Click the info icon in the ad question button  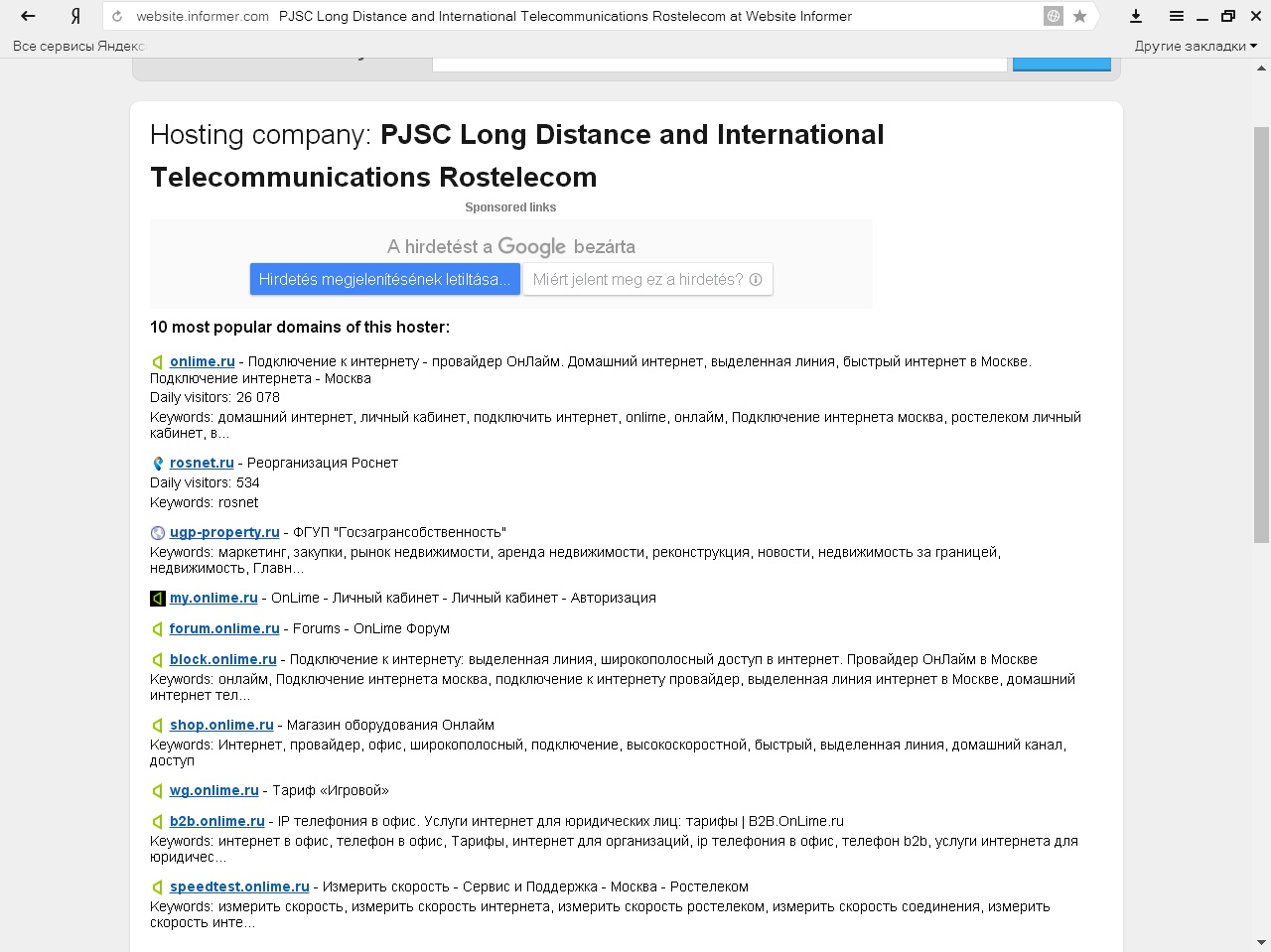[756, 280]
